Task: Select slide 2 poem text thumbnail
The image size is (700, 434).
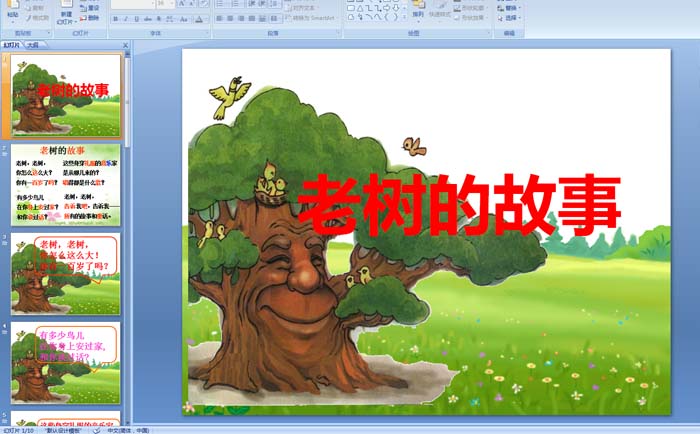Action: click(66, 184)
